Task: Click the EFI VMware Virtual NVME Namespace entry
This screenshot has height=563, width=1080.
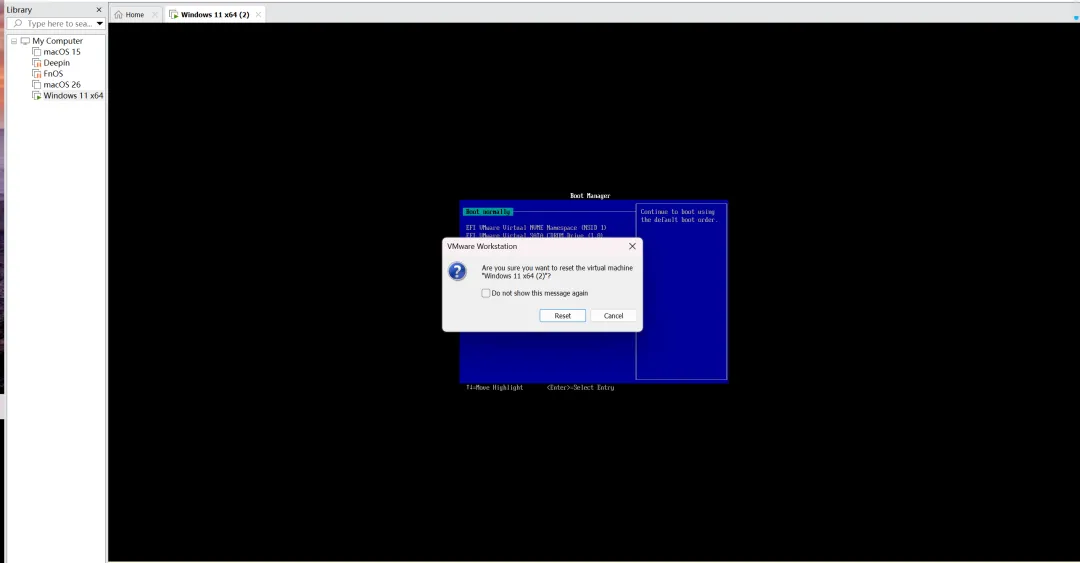Action: 536,227
